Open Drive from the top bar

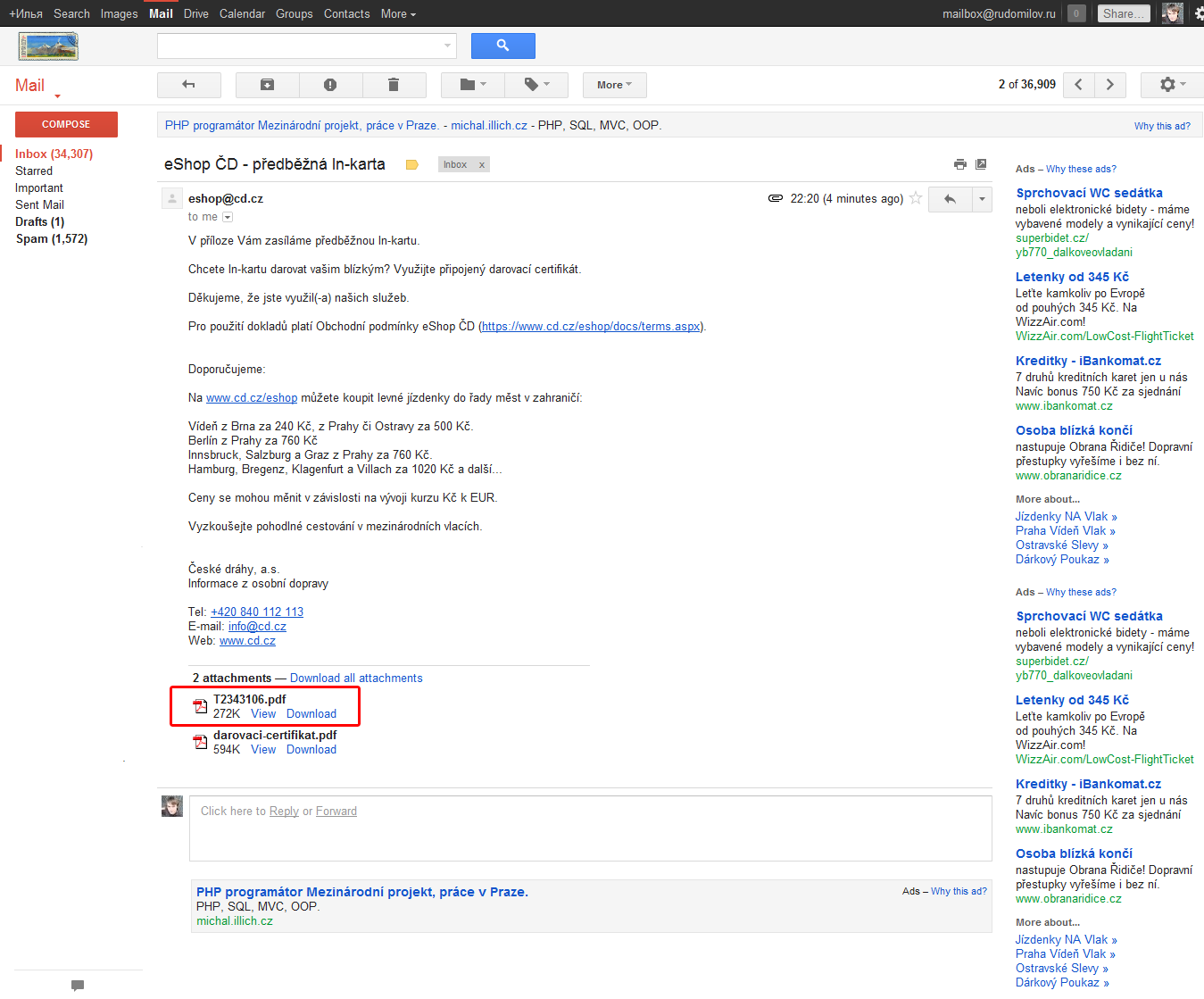click(196, 13)
